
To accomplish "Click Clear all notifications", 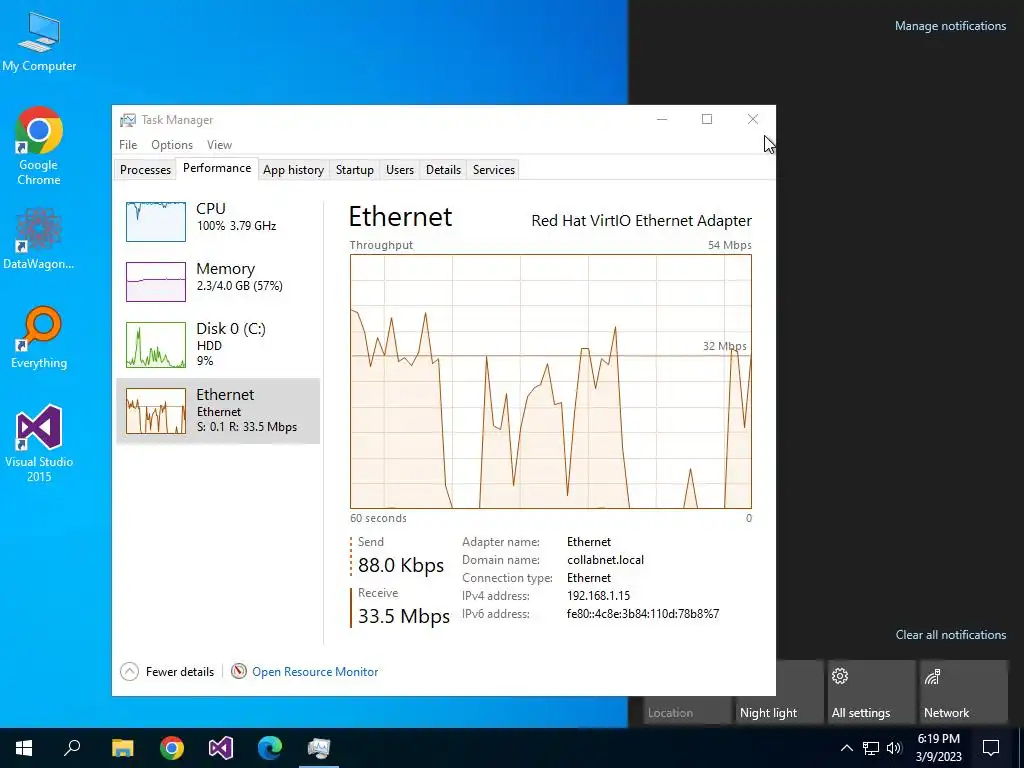I will pos(950,635).
